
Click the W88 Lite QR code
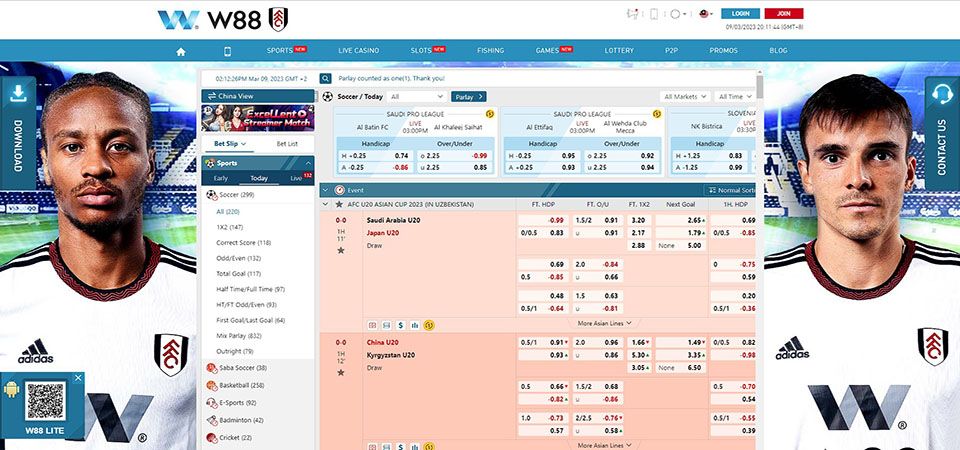(45, 401)
